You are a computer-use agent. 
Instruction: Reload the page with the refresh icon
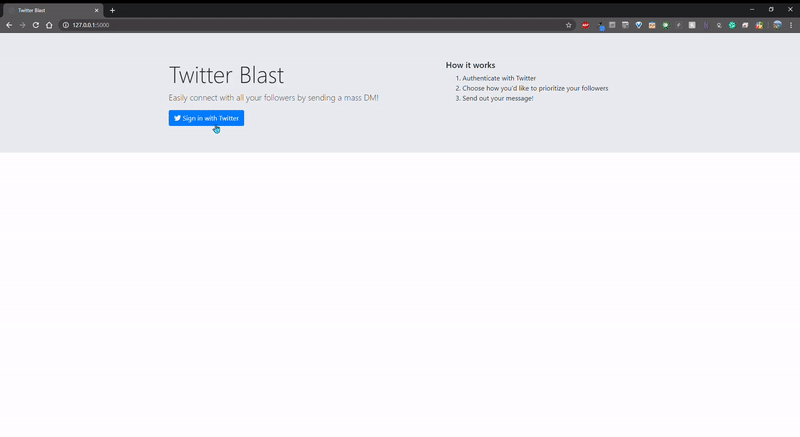(36, 25)
